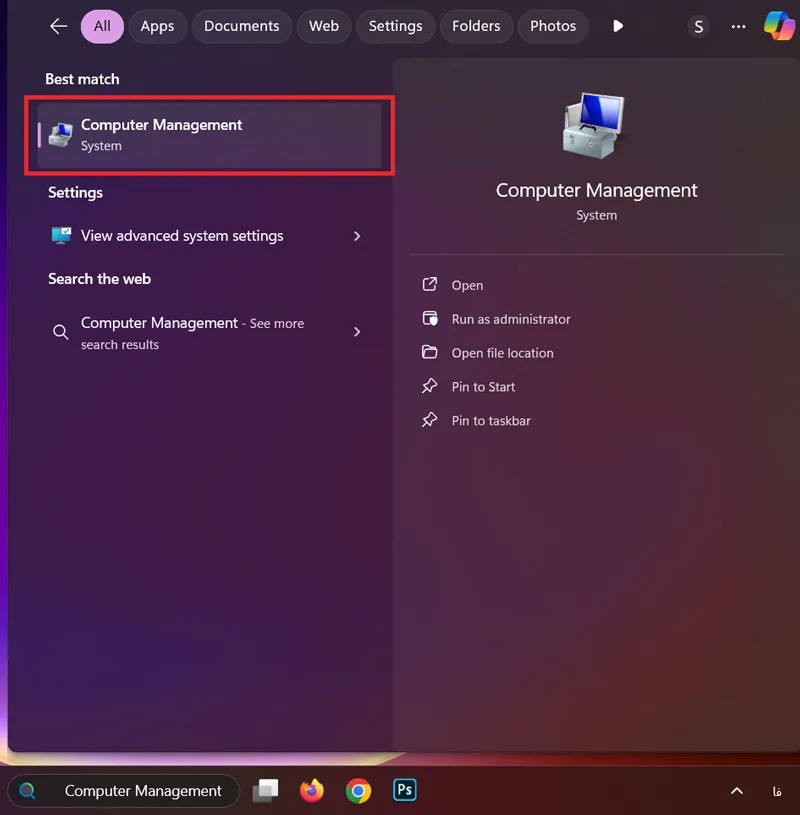Screen dimensions: 800x815
Task: Open Google Chrome from the taskbar
Action: click(358, 791)
